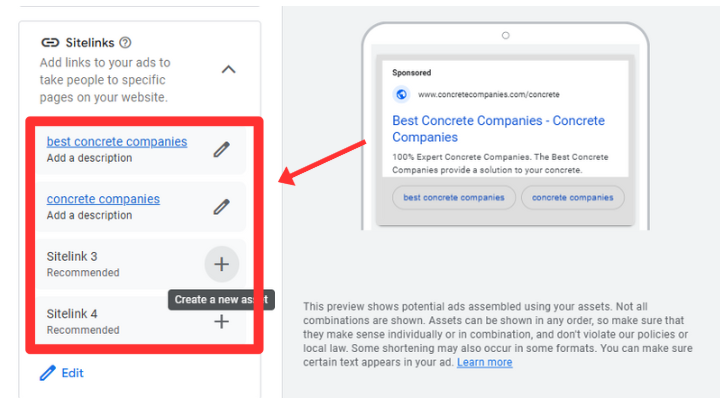Select 'best concrete companies' chip in preview
Viewport: 720px width, 398px height.
pos(454,197)
